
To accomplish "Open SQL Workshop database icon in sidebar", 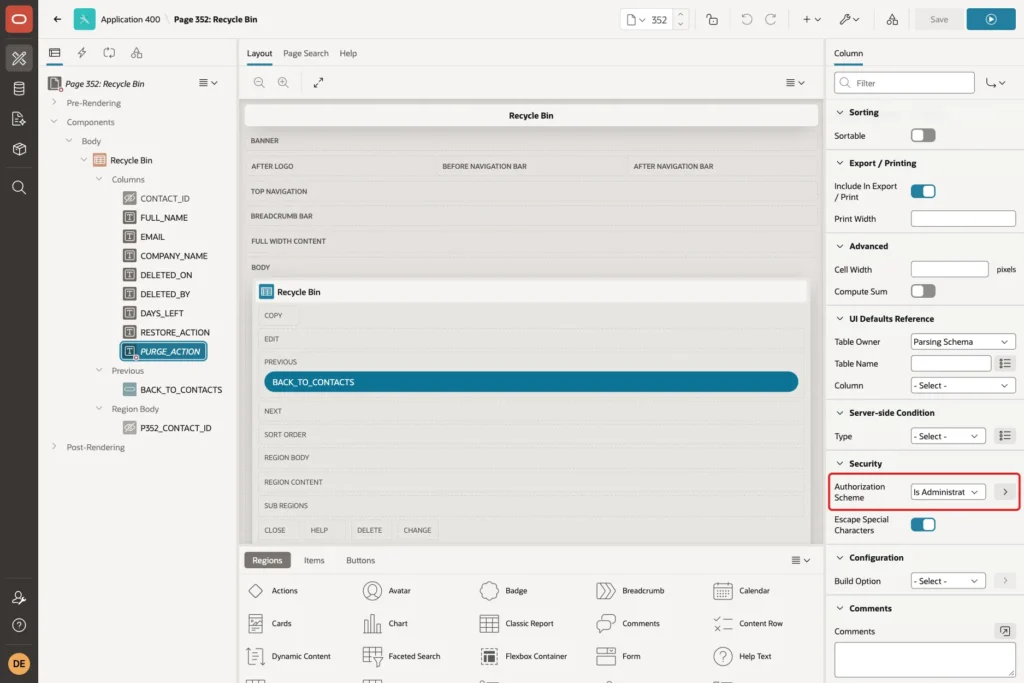I will click(x=19, y=89).
